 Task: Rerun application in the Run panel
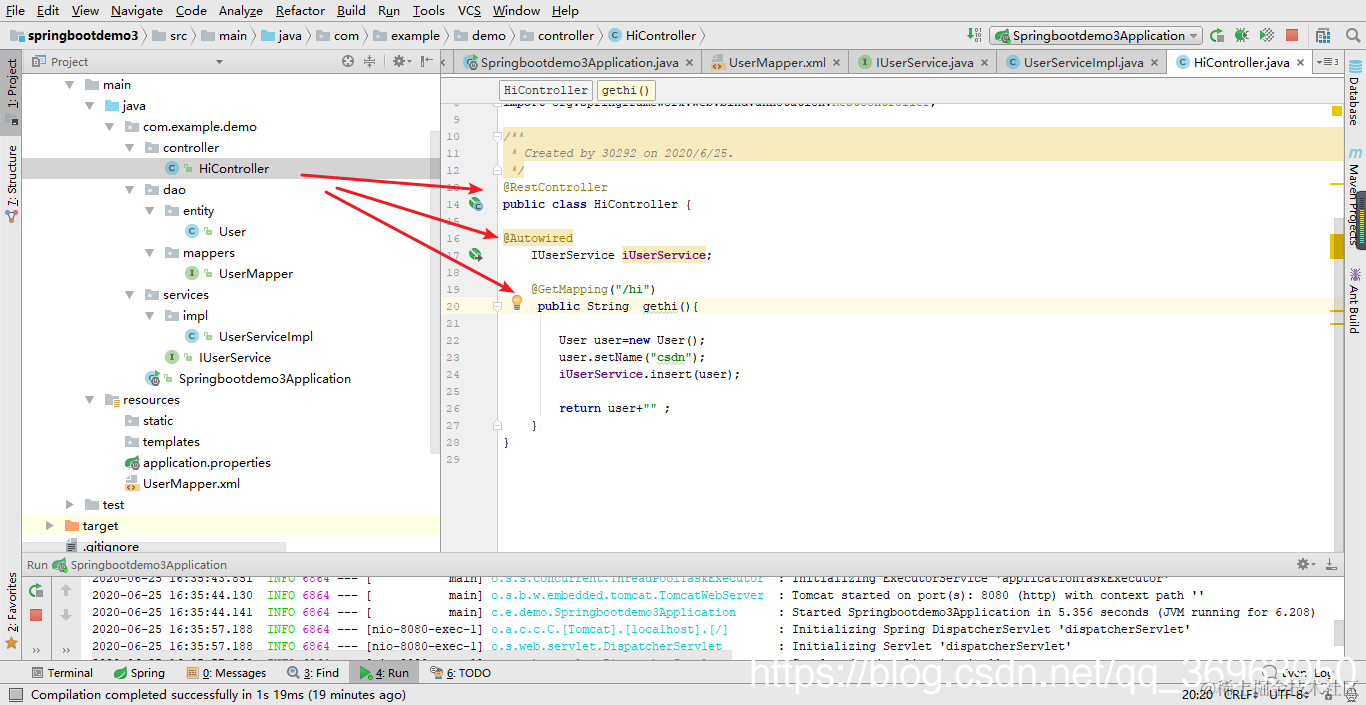[36, 590]
